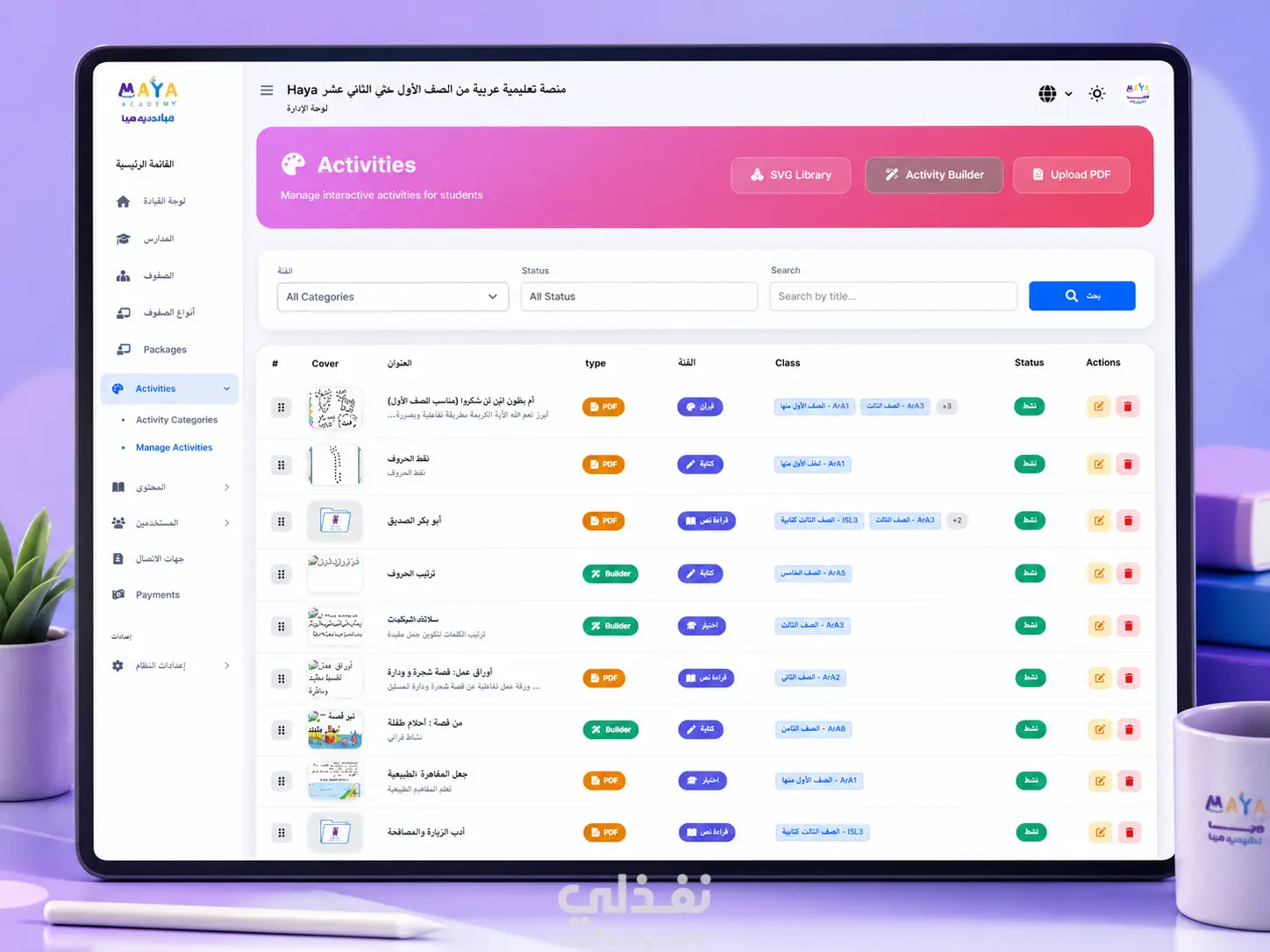Go to Activity Categories submenu
Image resolution: width=1270 pixels, height=952 pixels.
coord(176,420)
